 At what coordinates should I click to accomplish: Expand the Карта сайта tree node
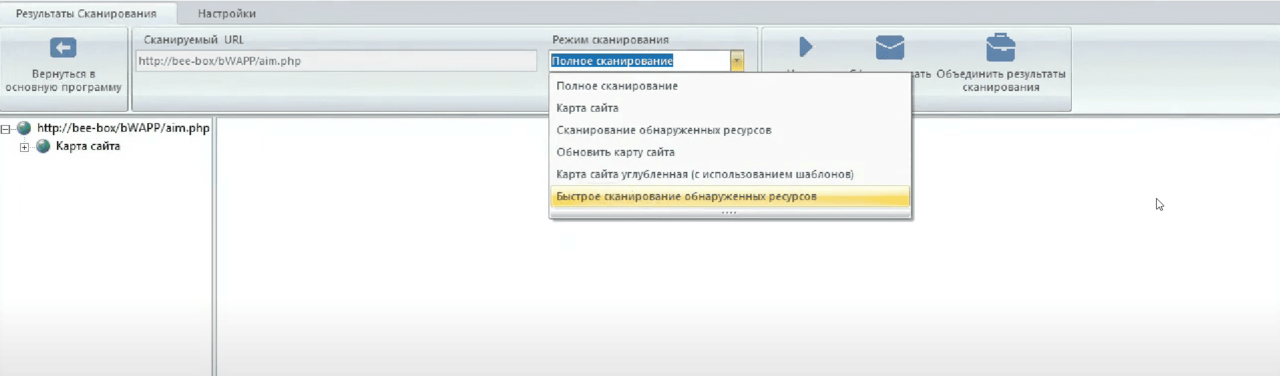coord(25,147)
